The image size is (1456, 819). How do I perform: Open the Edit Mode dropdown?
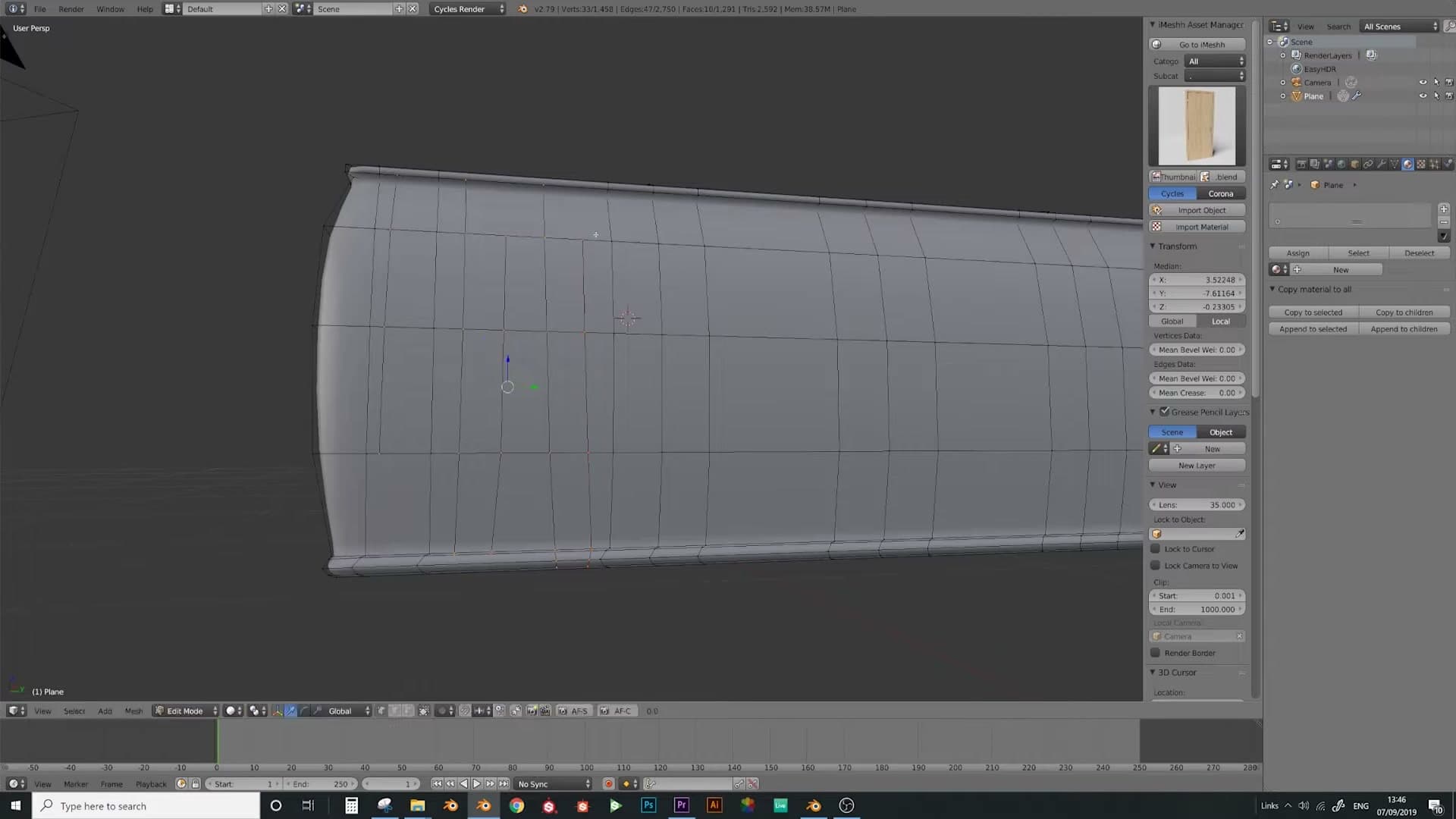pos(185,711)
